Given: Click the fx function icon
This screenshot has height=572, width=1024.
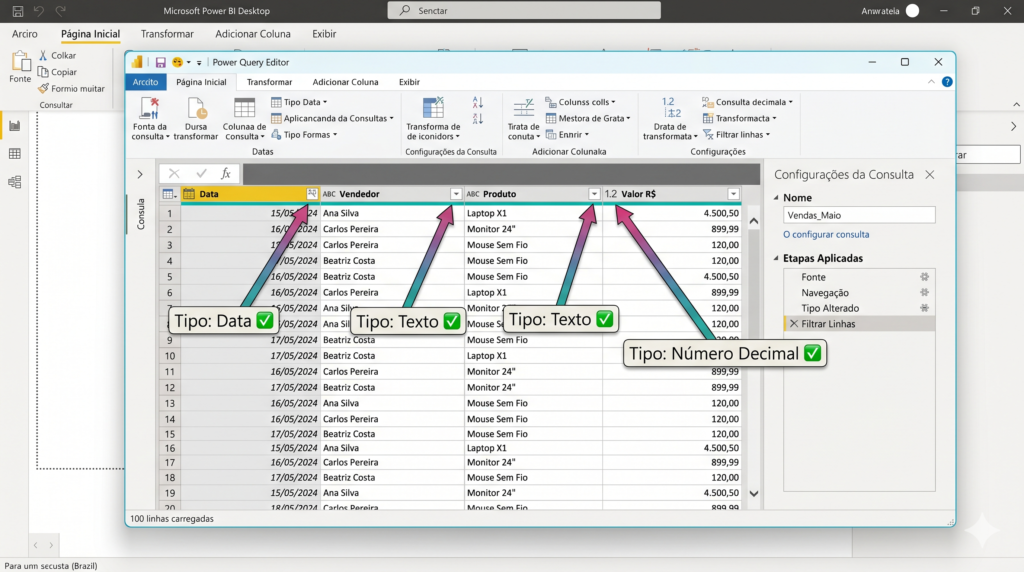Looking at the screenshot, I should tap(225, 173).
